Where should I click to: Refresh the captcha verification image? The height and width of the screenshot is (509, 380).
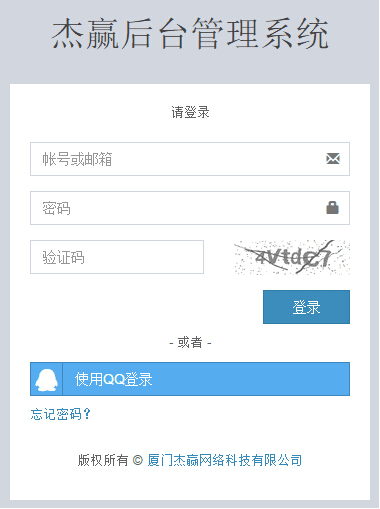pyautogui.click(x=292, y=257)
